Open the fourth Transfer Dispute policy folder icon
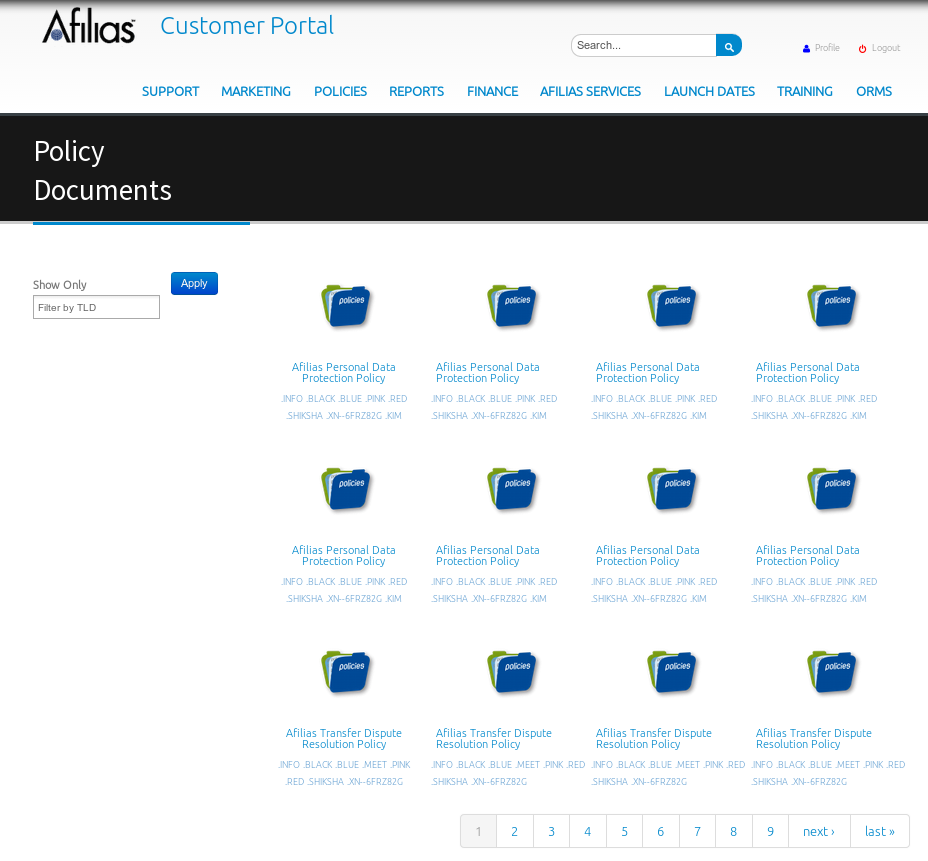 832,672
